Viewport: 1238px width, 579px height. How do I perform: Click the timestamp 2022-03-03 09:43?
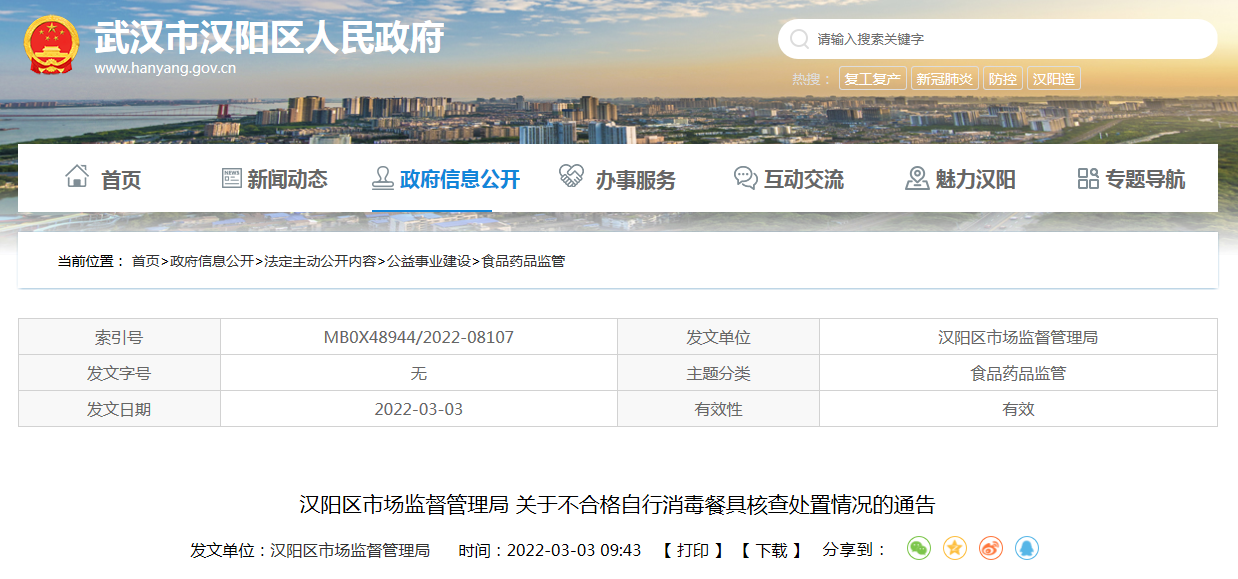574,550
